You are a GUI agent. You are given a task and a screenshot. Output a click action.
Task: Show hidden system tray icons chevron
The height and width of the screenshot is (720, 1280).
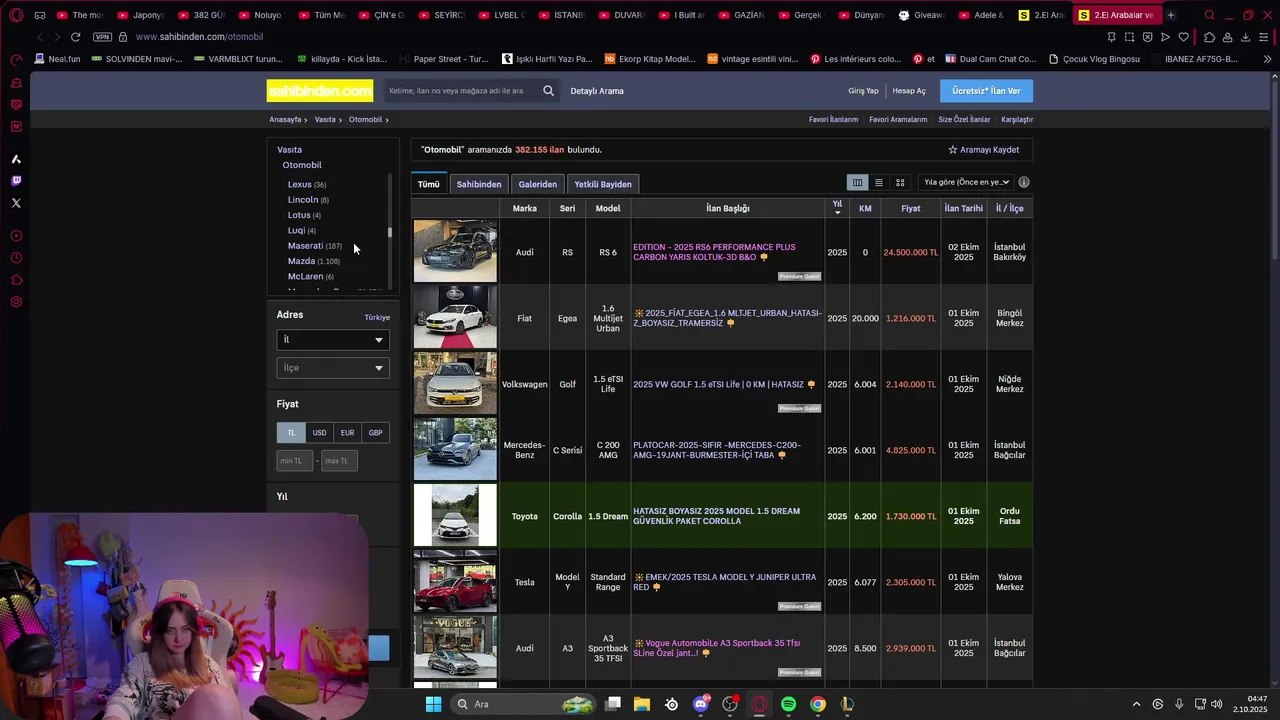click(x=1136, y=704)
